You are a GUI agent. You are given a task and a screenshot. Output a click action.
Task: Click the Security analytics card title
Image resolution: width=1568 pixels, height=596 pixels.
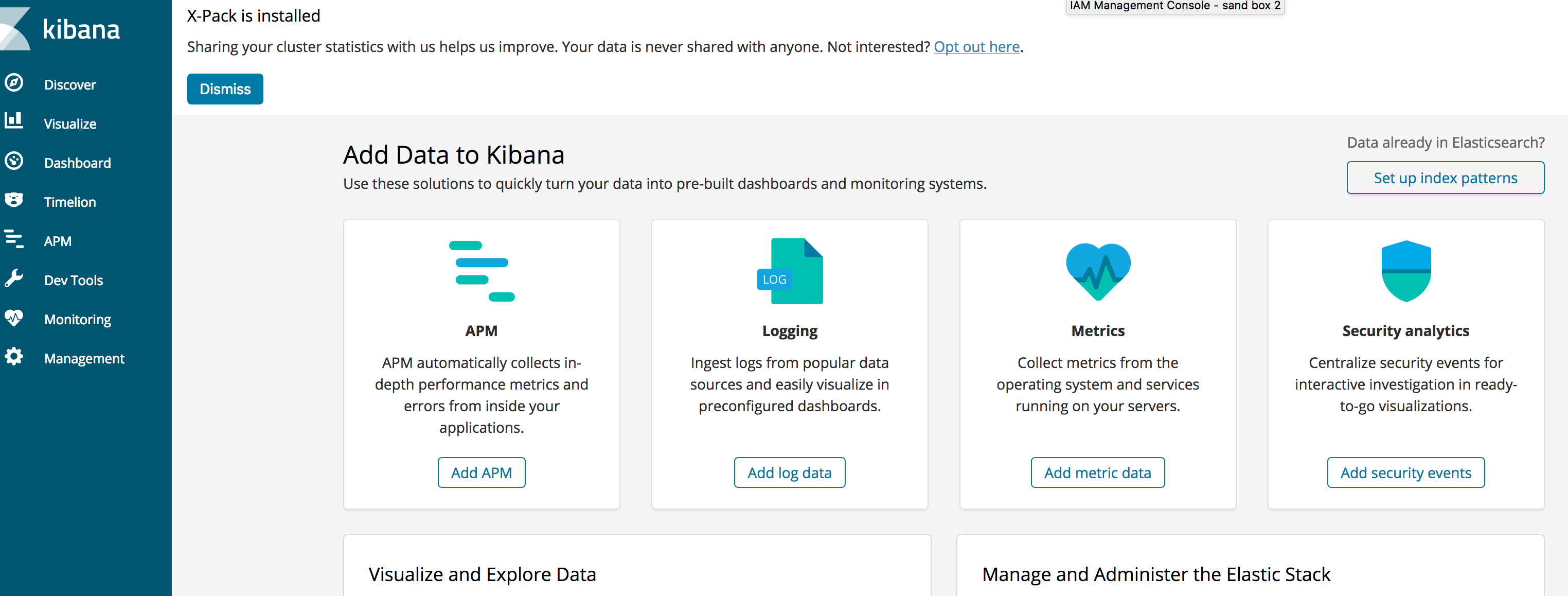pos(1406,330)
